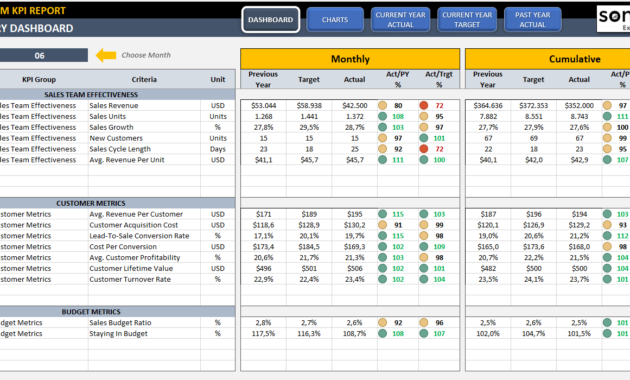
Task: Click the Choose Month hint label
Action: [146, 55]
